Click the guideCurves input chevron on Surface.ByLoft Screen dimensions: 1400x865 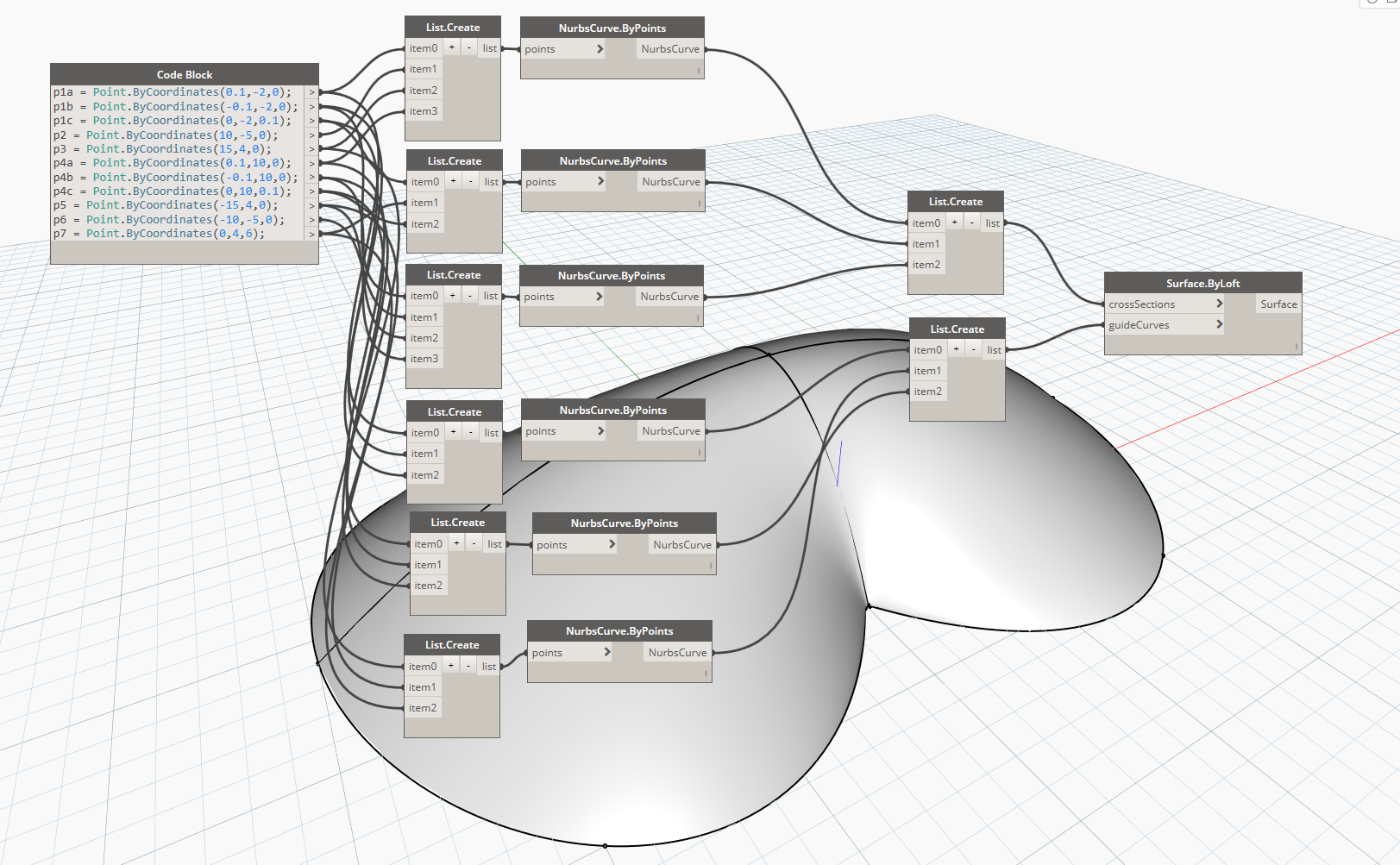click(x=1219, y=324)
